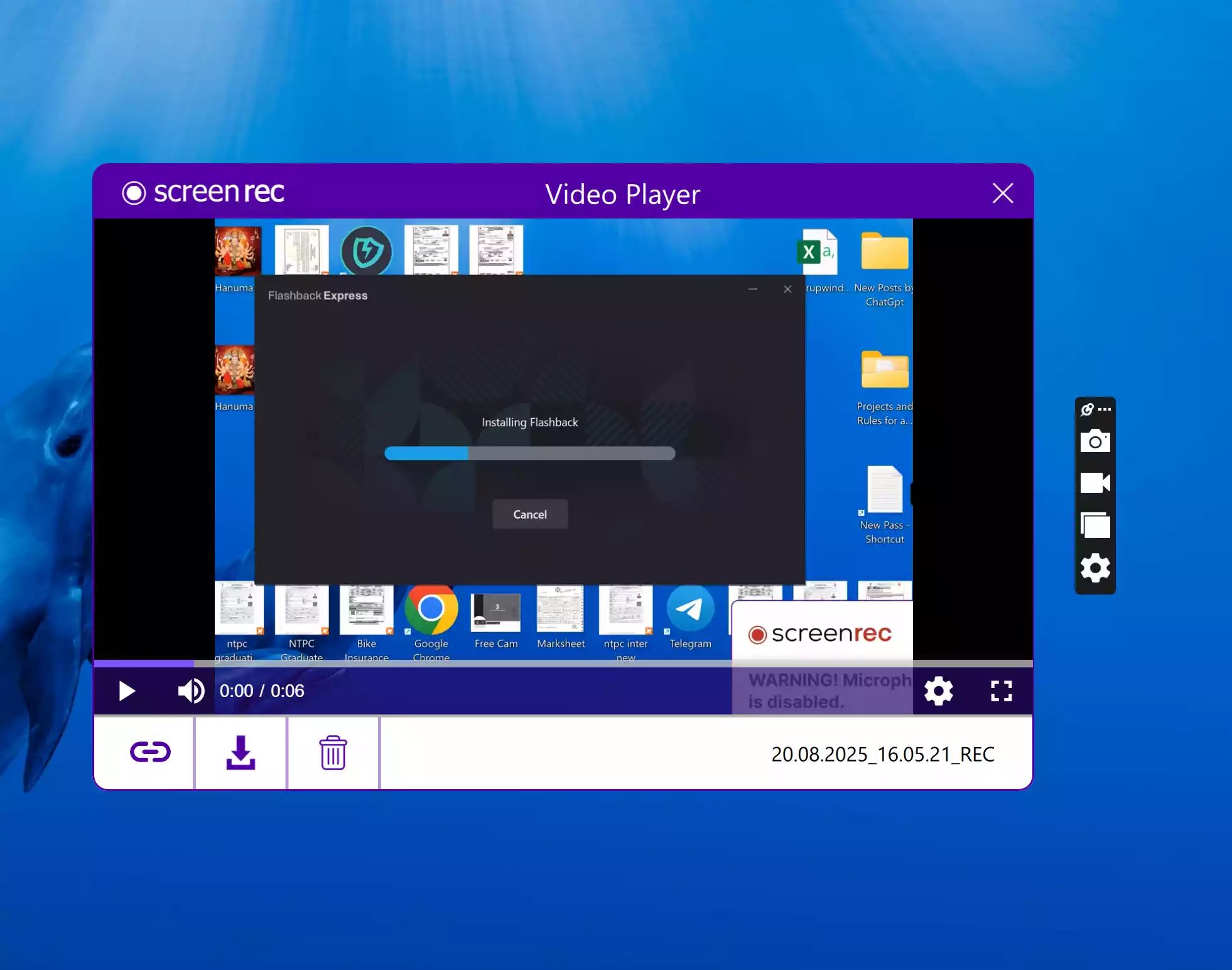
Task: Open video player quality settings gear
Action: click(x=938, y=691)
